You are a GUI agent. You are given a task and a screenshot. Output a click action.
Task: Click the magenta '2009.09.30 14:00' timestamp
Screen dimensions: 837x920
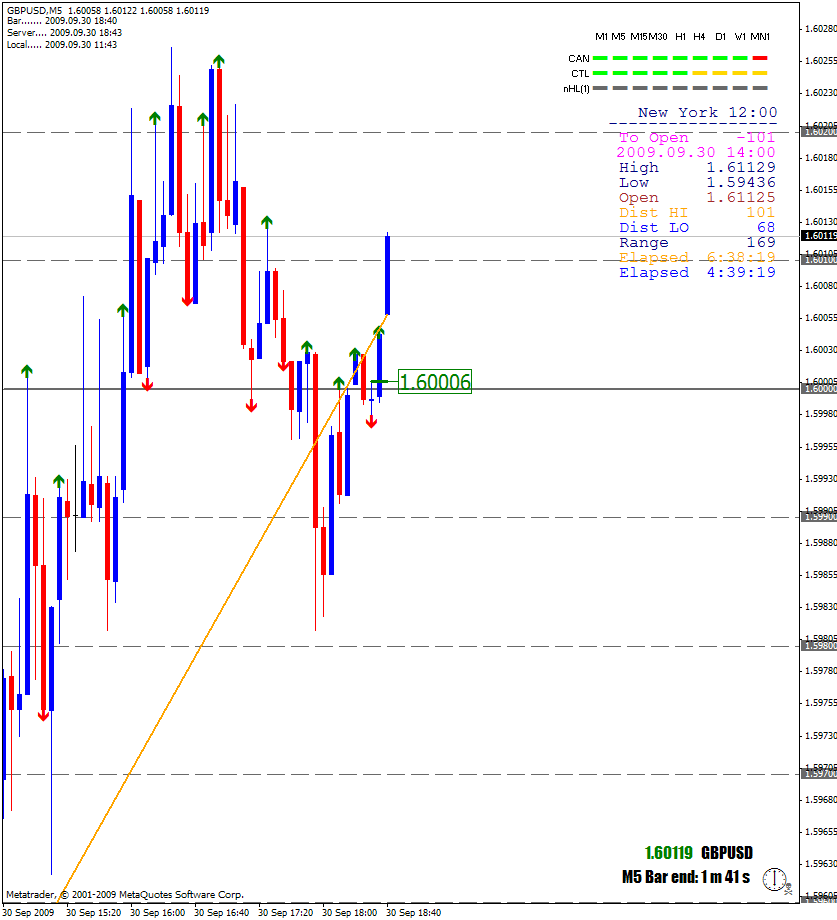point(696,152)
